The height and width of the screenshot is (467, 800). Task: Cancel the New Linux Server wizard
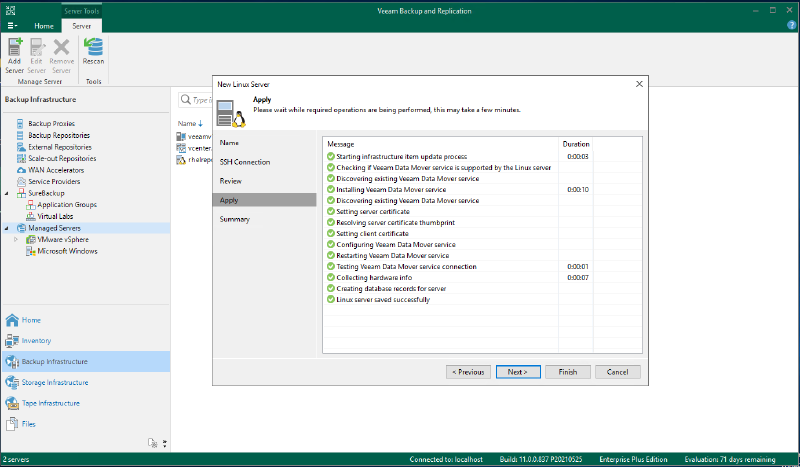point(617,372)
